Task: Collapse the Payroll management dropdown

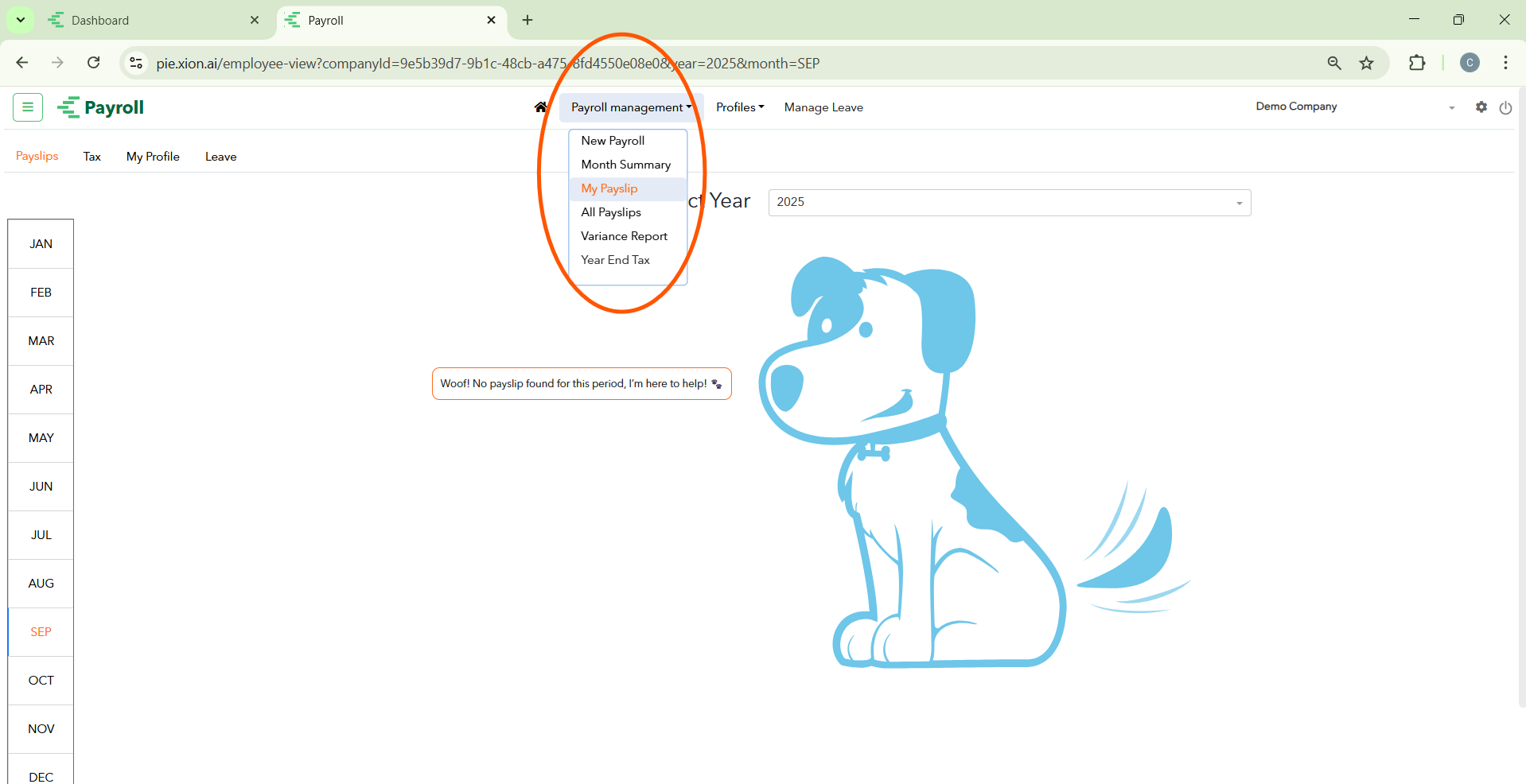Action: click(x=631, y=107)
